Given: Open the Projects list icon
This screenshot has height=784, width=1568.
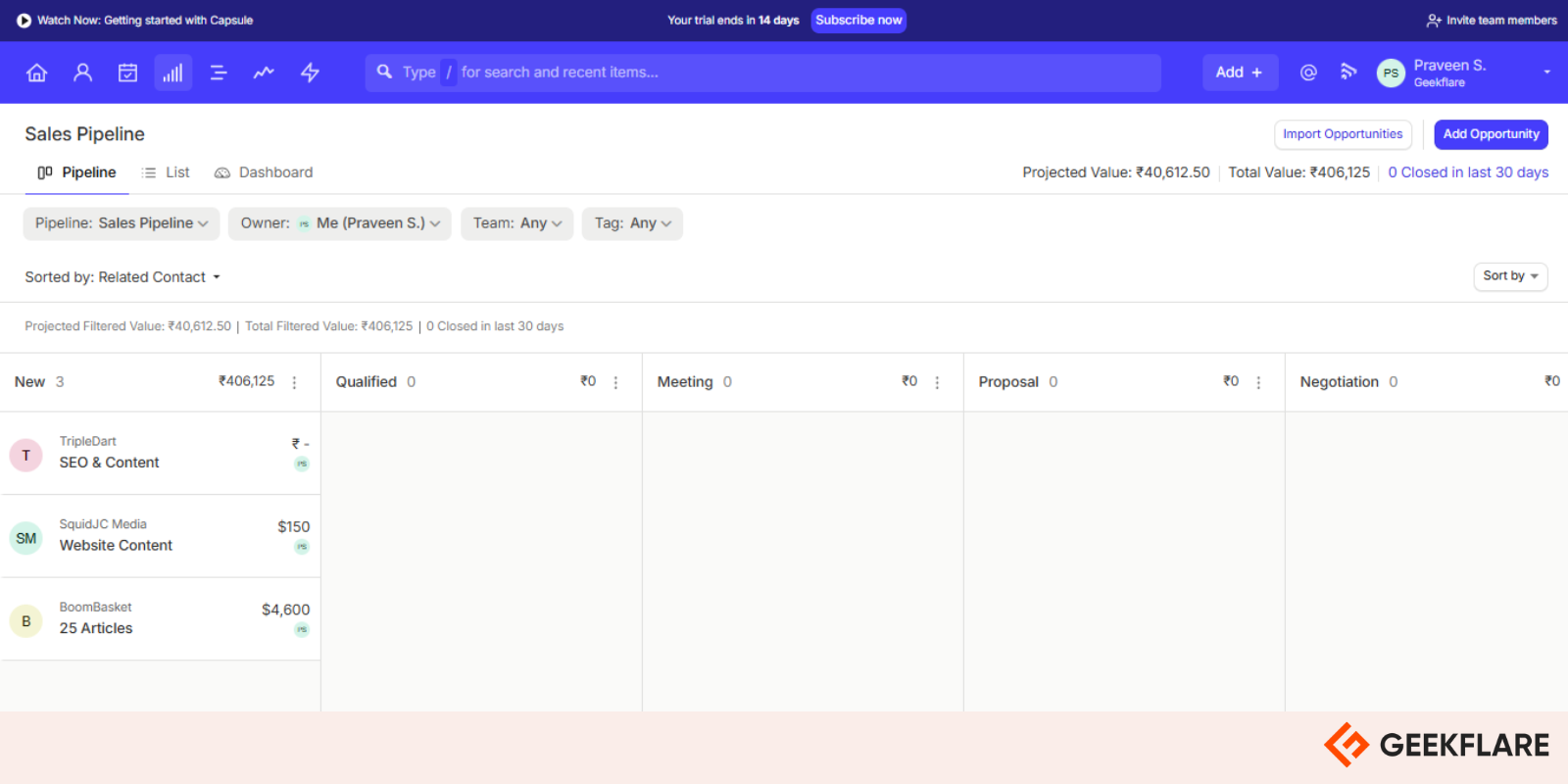Looking at the screenshot, I should [x=219, y=73].
